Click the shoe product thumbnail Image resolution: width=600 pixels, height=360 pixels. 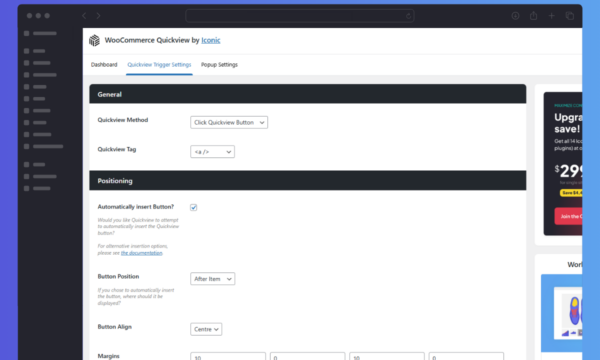tap(568, 313)
